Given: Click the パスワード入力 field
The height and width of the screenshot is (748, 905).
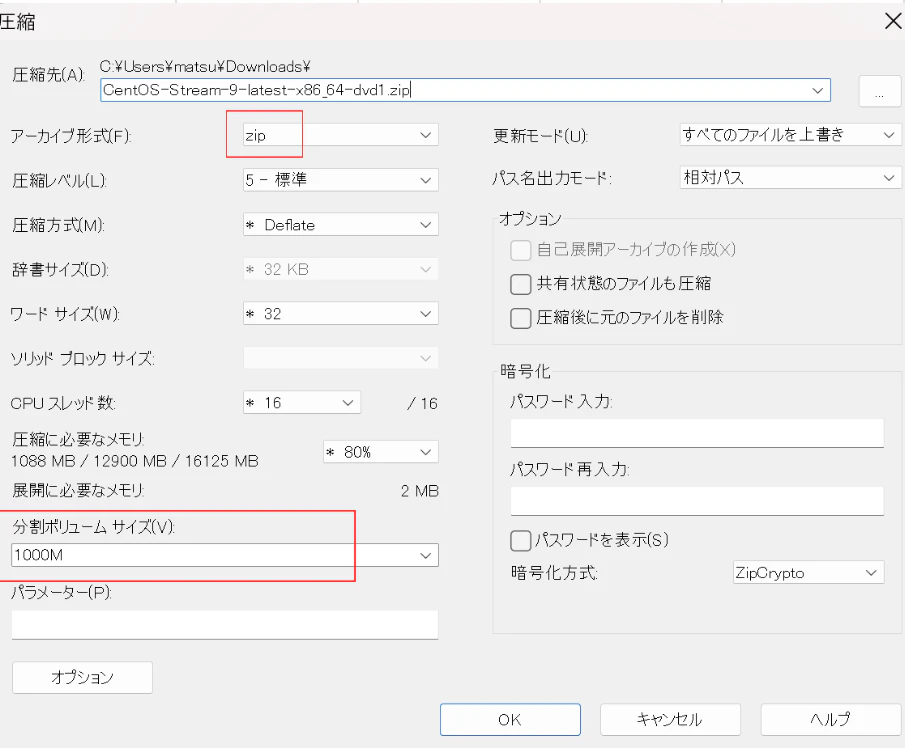Looking at the screenshot, I should point(697,433).
